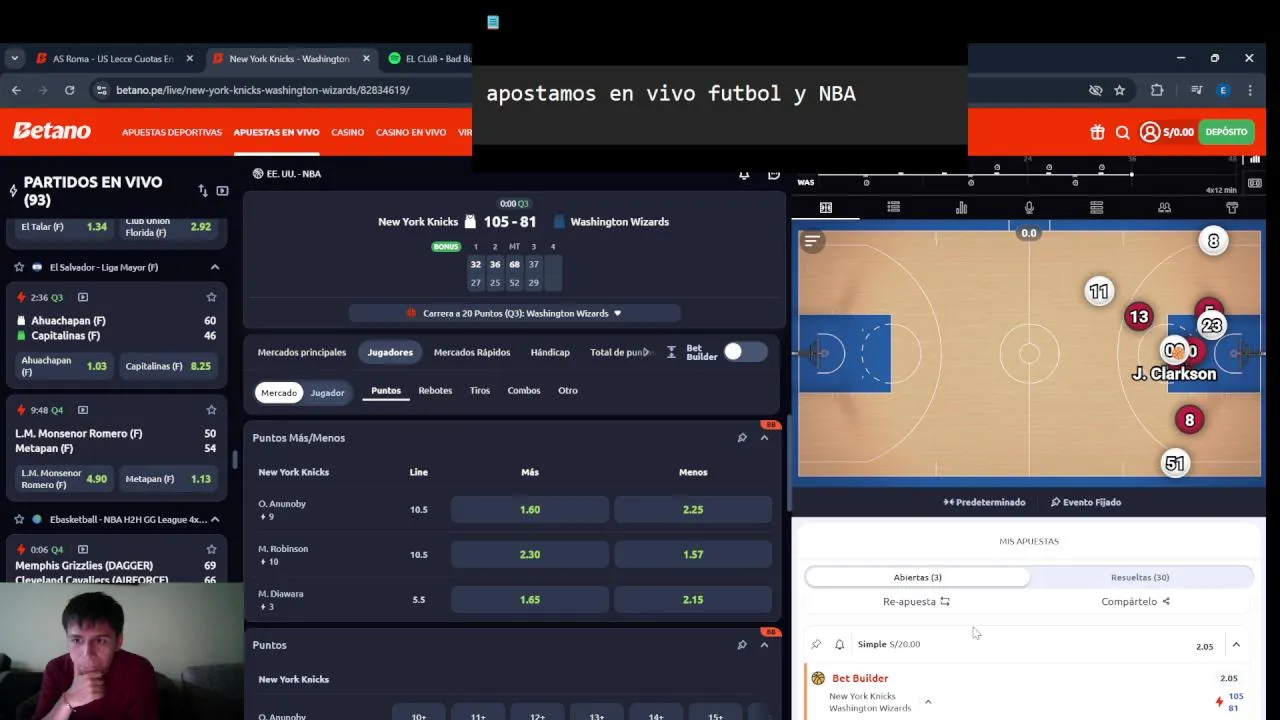This screenshot has height=720, width=1280.
Task: Click the search magnifier in Betano header
Action: [1122, 132]
